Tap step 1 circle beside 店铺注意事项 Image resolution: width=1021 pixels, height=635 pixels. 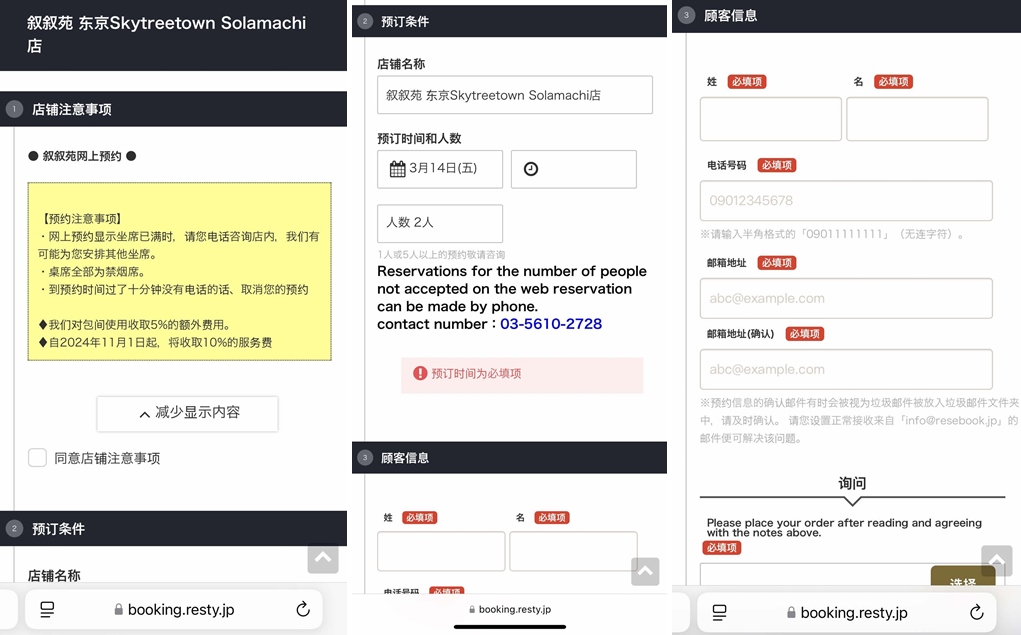pyautogui.click(x=14, y=109)
